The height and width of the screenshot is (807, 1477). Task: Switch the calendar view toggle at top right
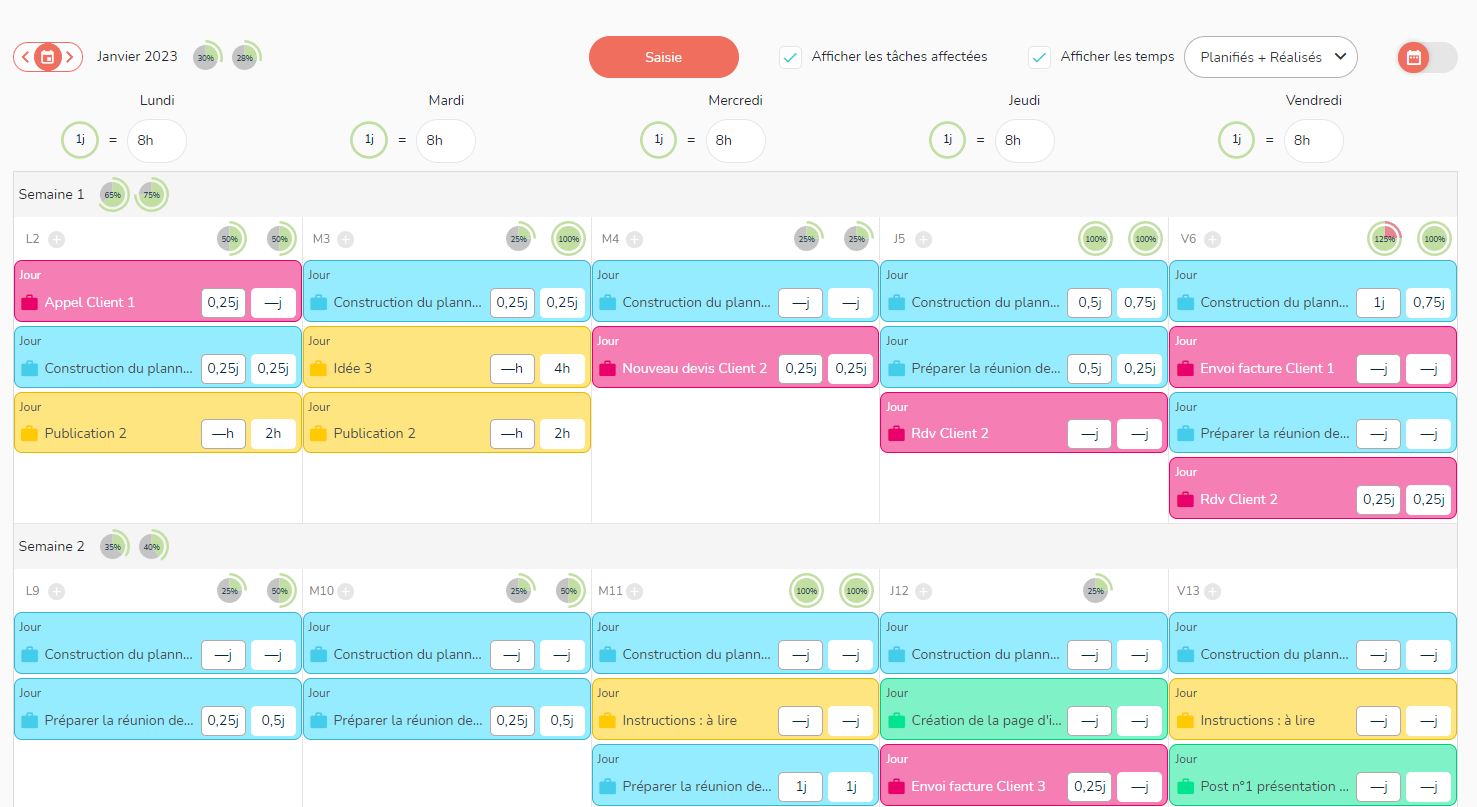click(1427, 58)
